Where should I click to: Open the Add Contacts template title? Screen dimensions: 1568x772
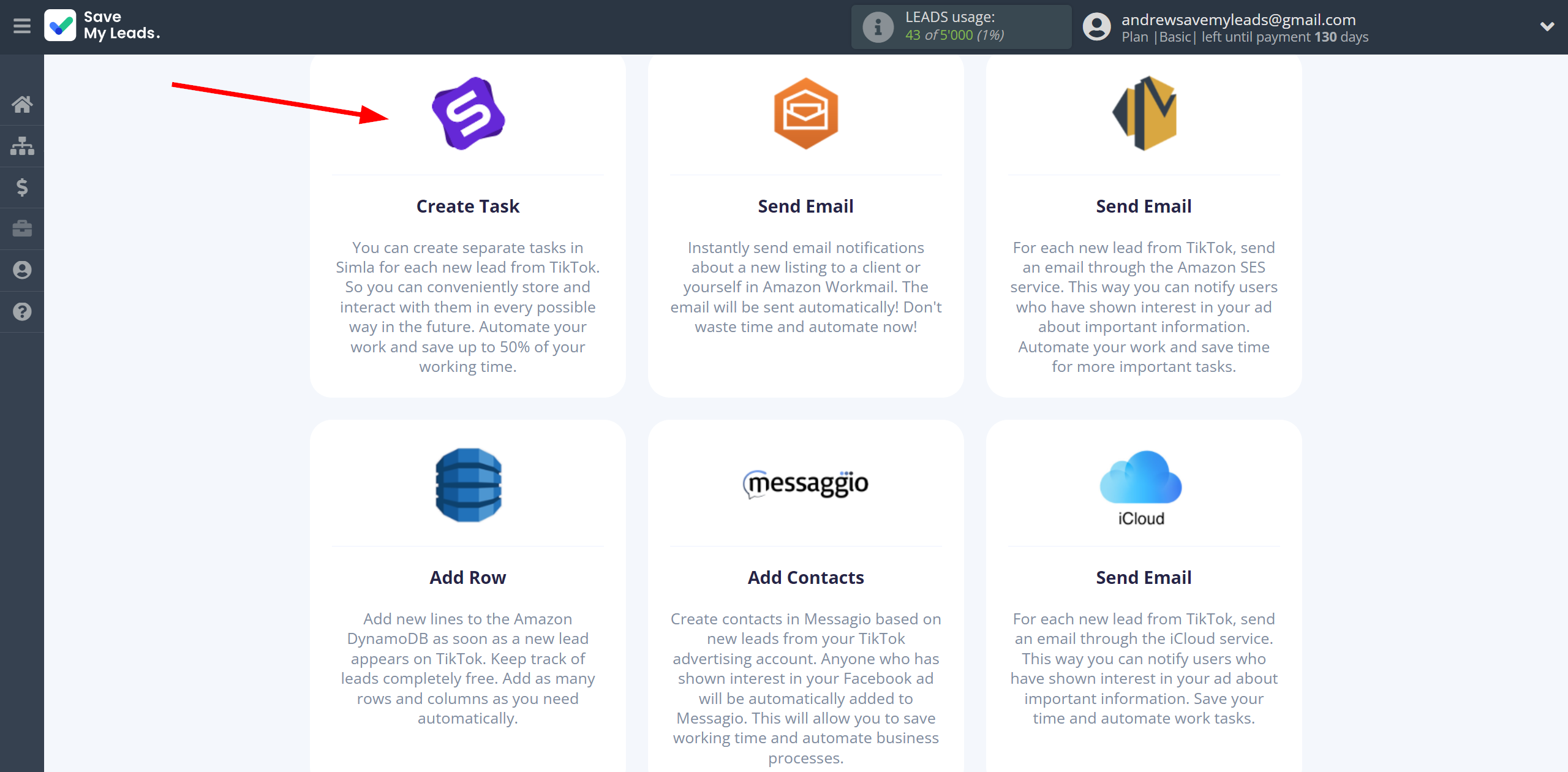tap(806, 578)
